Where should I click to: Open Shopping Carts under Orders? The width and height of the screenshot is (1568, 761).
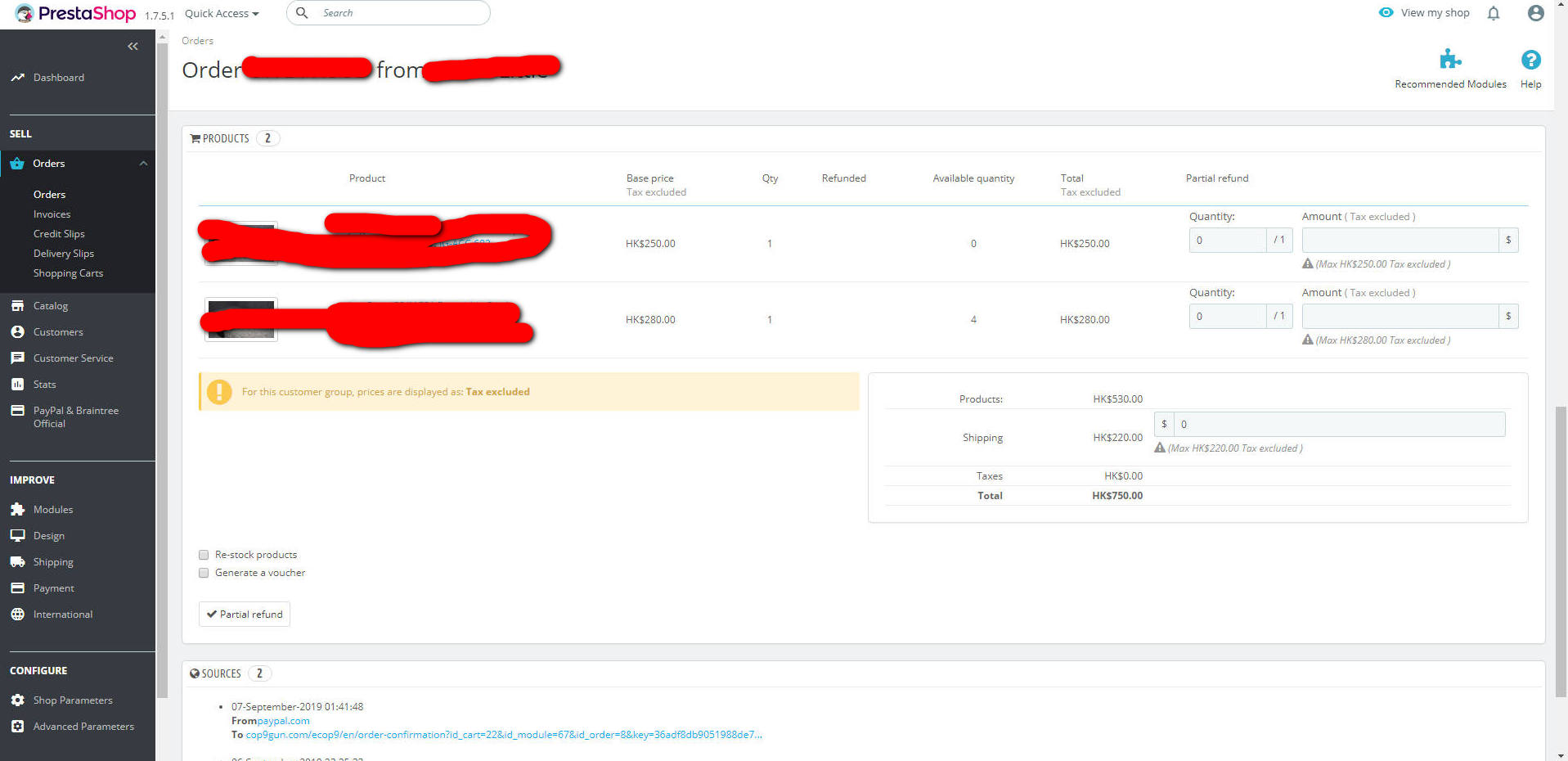coord(68,272)
